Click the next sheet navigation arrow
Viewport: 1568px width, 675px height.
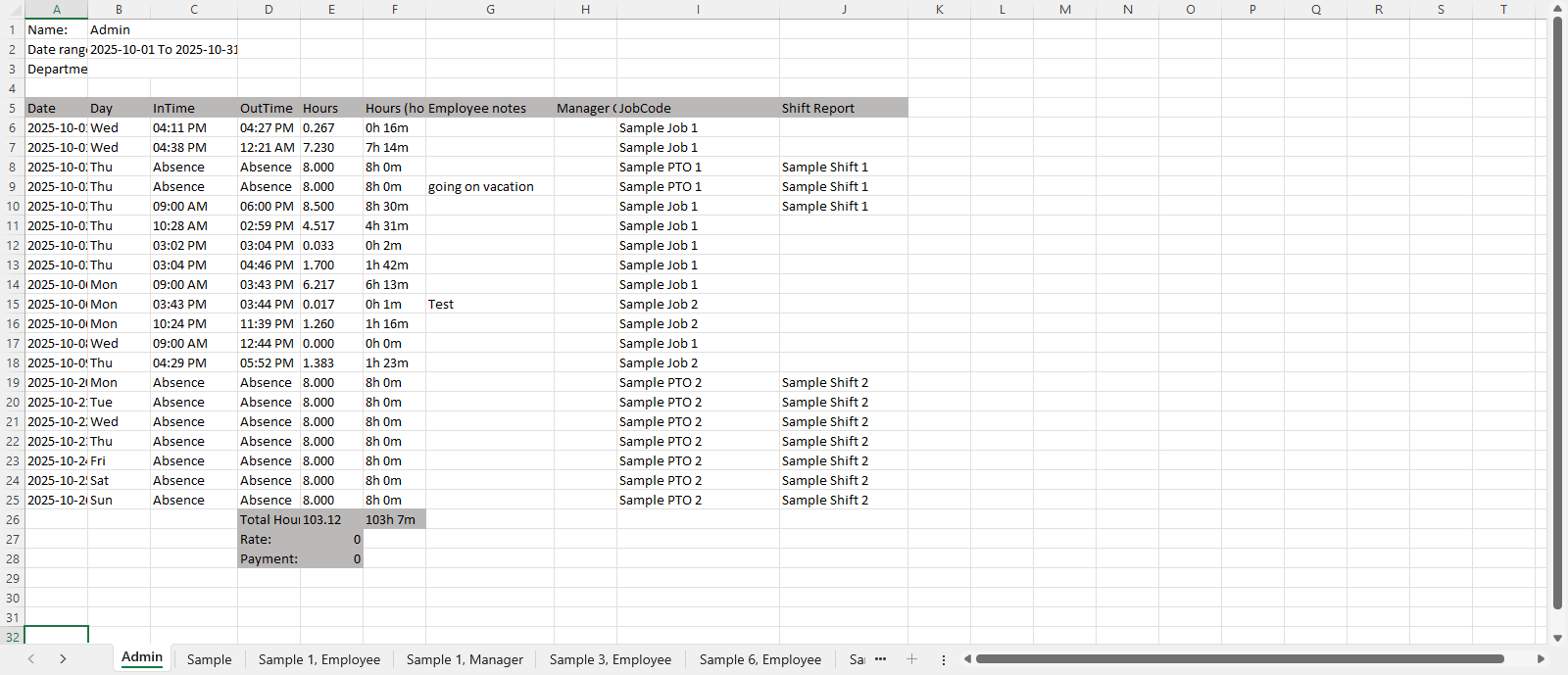click(63, 659)
